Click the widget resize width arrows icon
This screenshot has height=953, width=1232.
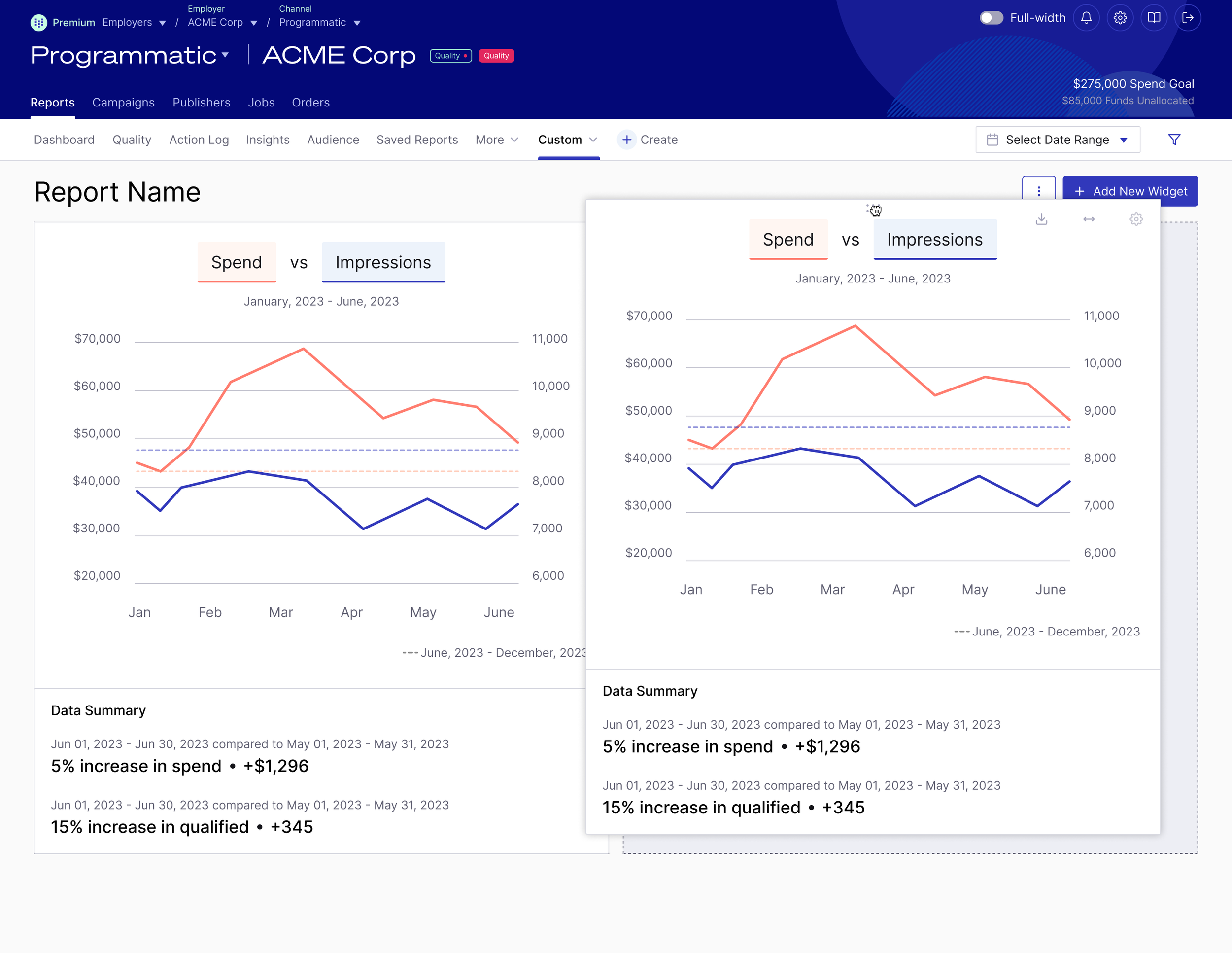pos(1089,219)
